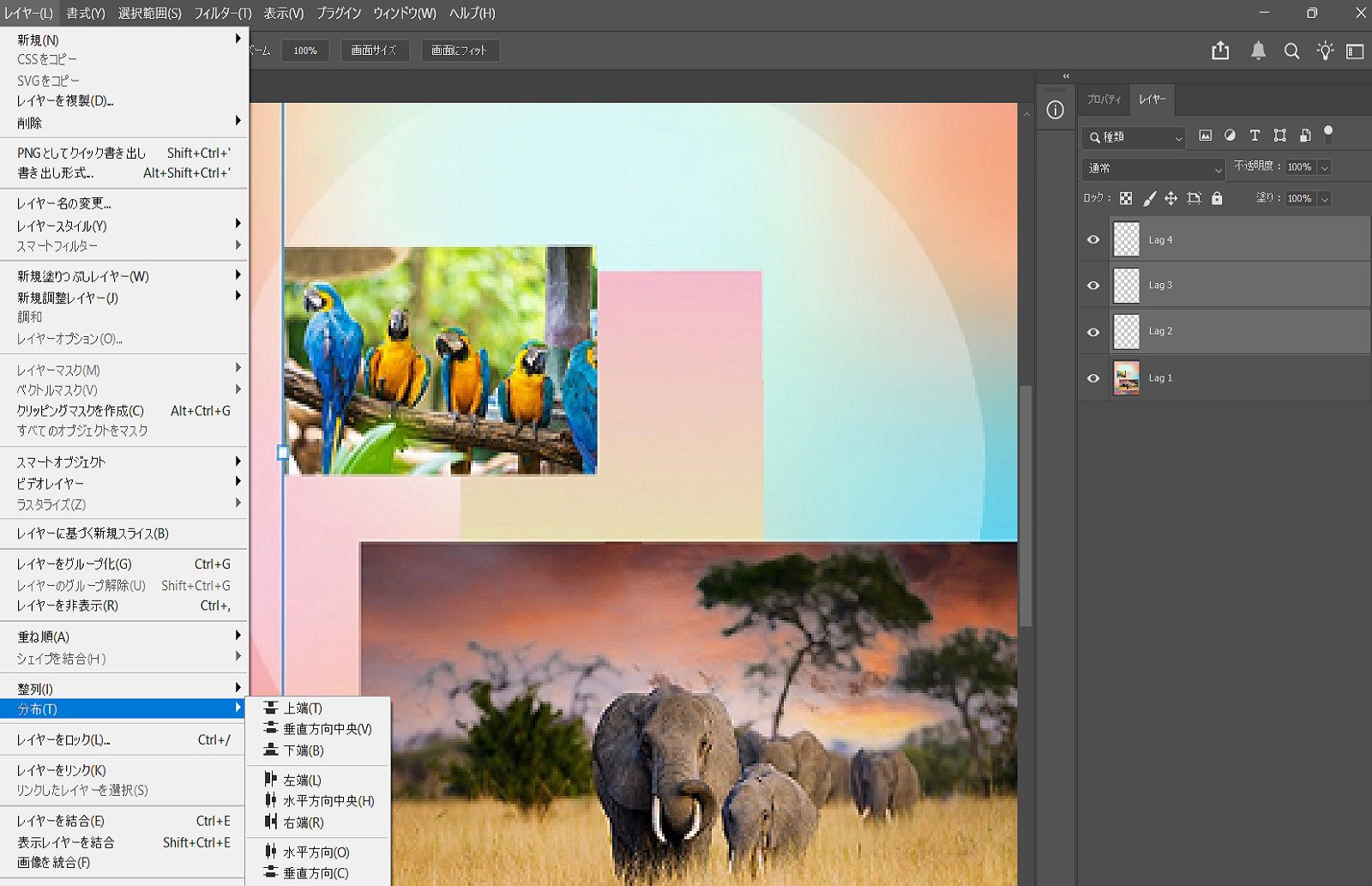The image size is (1372, 886).
Task: Click the lock position move icon
Action: point(1170,199)
